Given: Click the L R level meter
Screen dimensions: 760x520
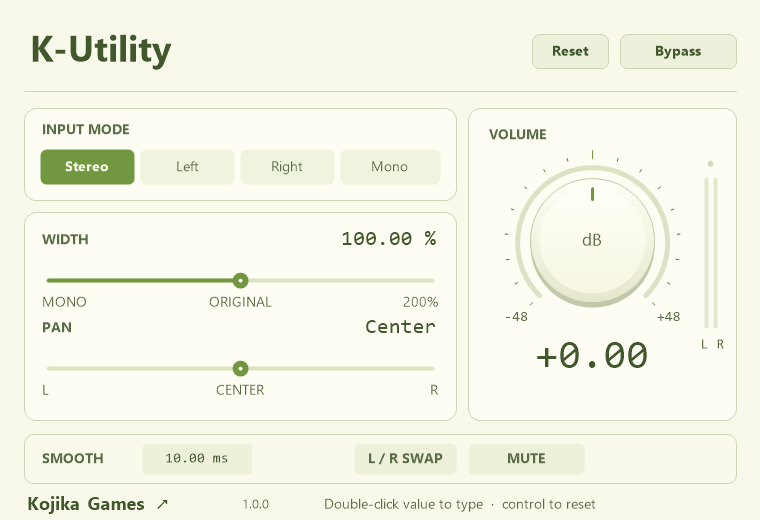Looking at the screenshot, I should (711, 254).
